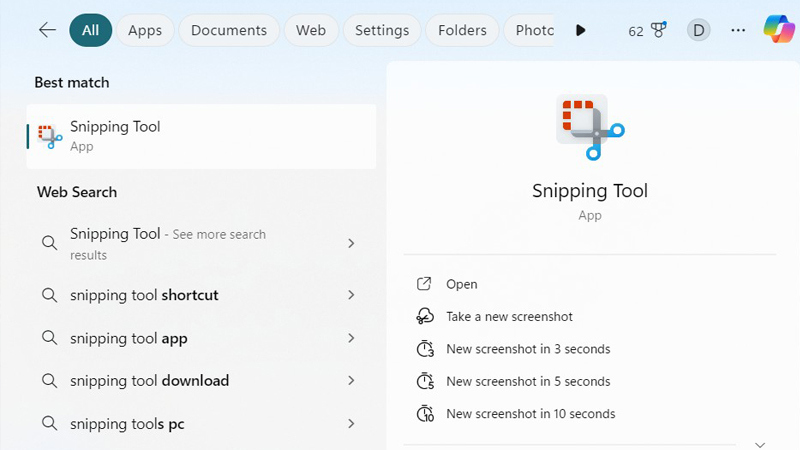Select 'Snipping Tool - See more search results'
800x450 pixels.
coord(201,243)
